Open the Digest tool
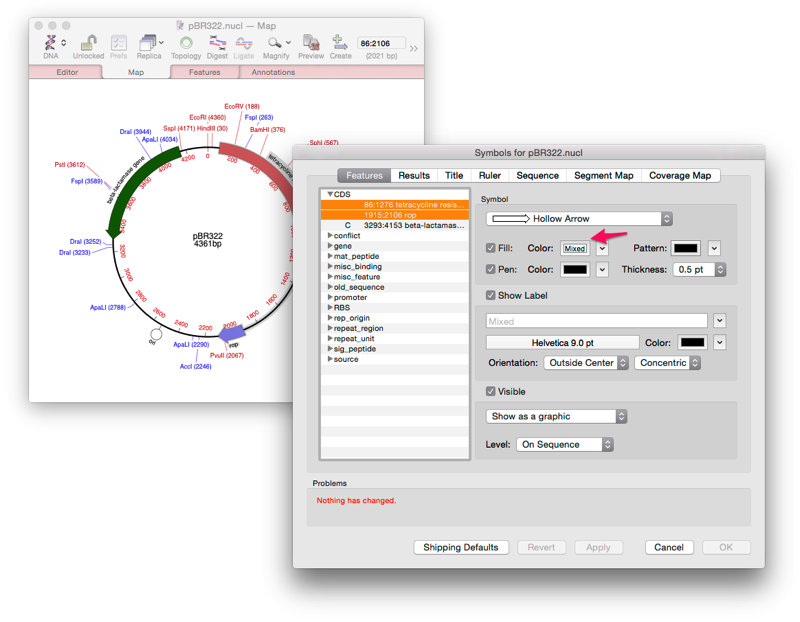Screen dimensions: 800x622 coord(217,43)
